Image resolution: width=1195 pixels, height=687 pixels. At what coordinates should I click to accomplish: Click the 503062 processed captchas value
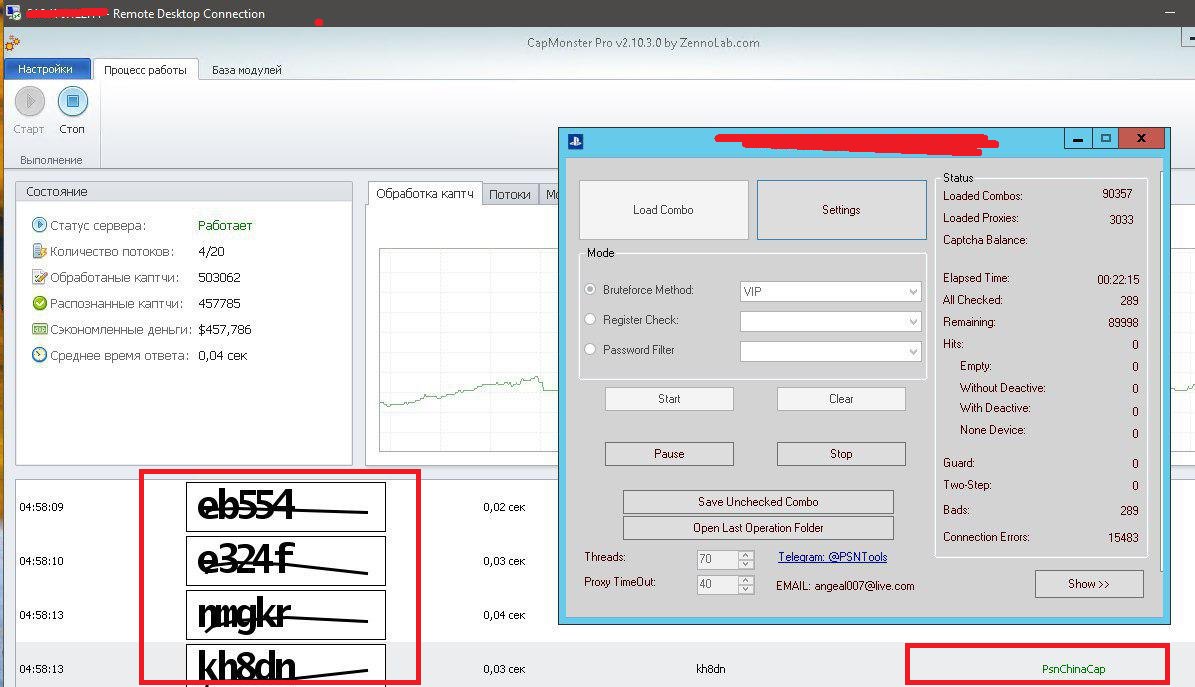(219, 278)
